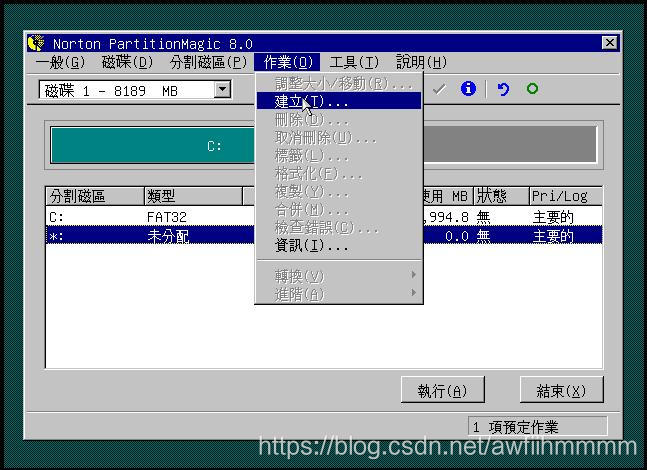This screenshot has width=647, height=470.
Task: Click the 994.8 used MB value
Action: pos(446,217)
